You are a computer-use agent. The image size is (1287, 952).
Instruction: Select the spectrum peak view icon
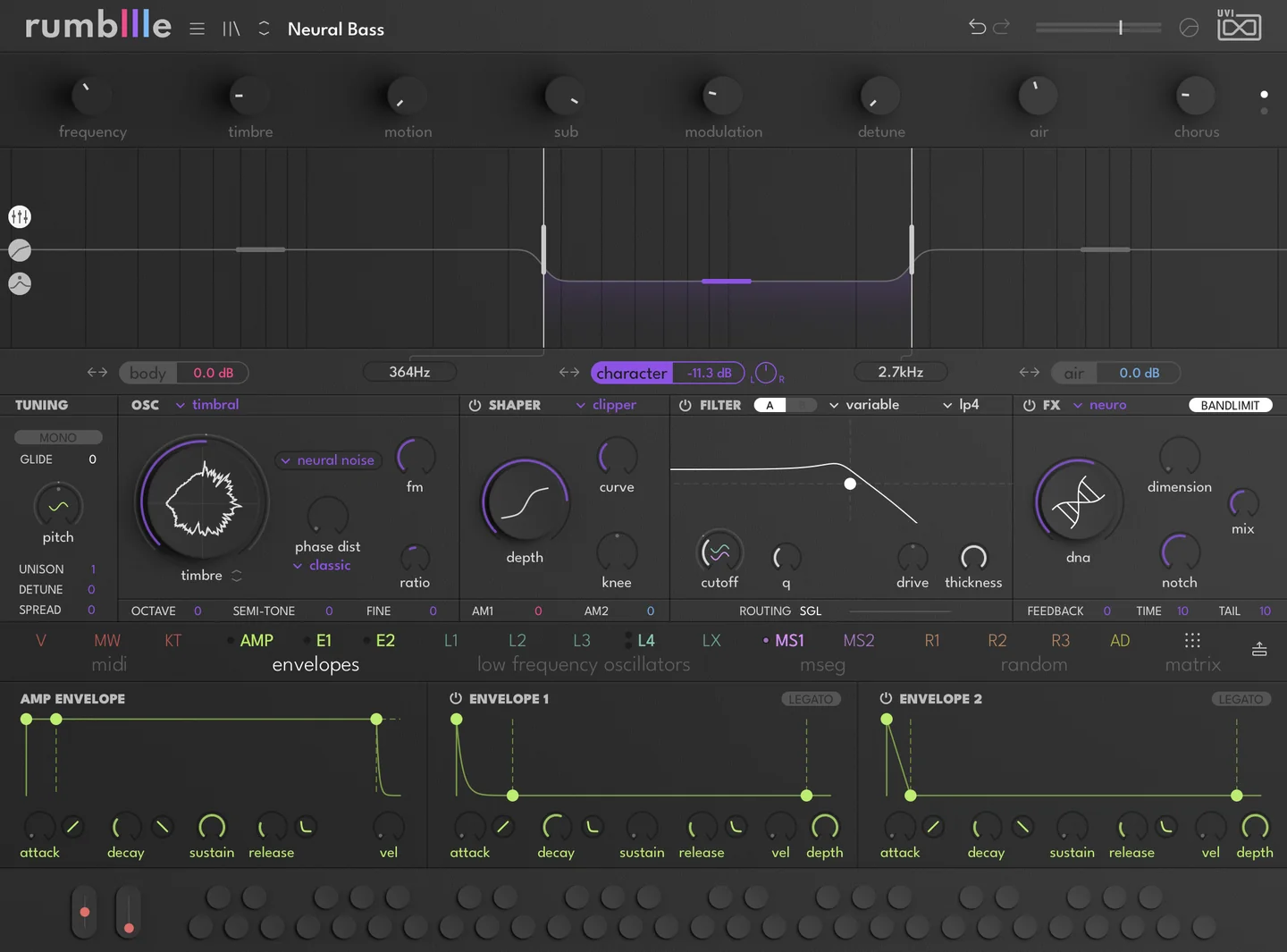tap(20, 283)
